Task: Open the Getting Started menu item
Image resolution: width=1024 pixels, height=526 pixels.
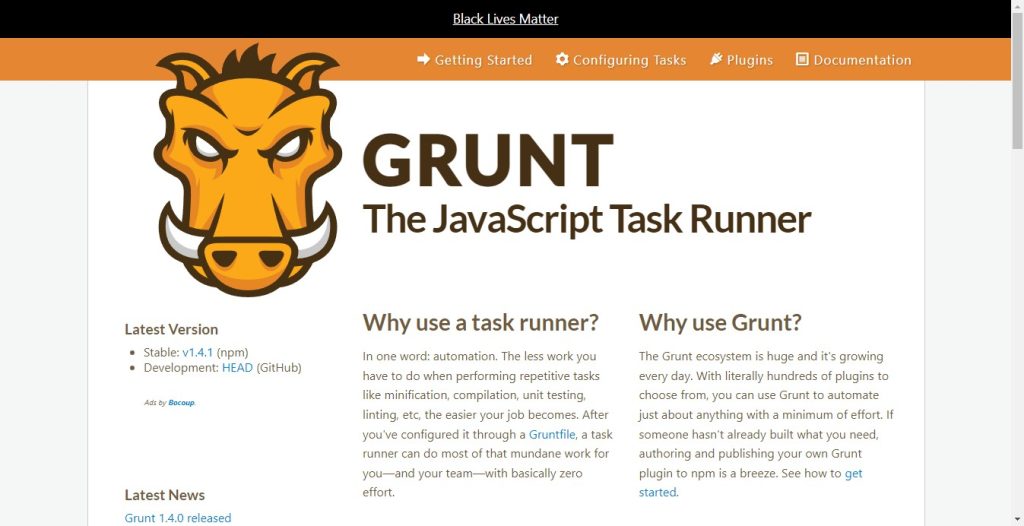Action: tap(475, 60)
